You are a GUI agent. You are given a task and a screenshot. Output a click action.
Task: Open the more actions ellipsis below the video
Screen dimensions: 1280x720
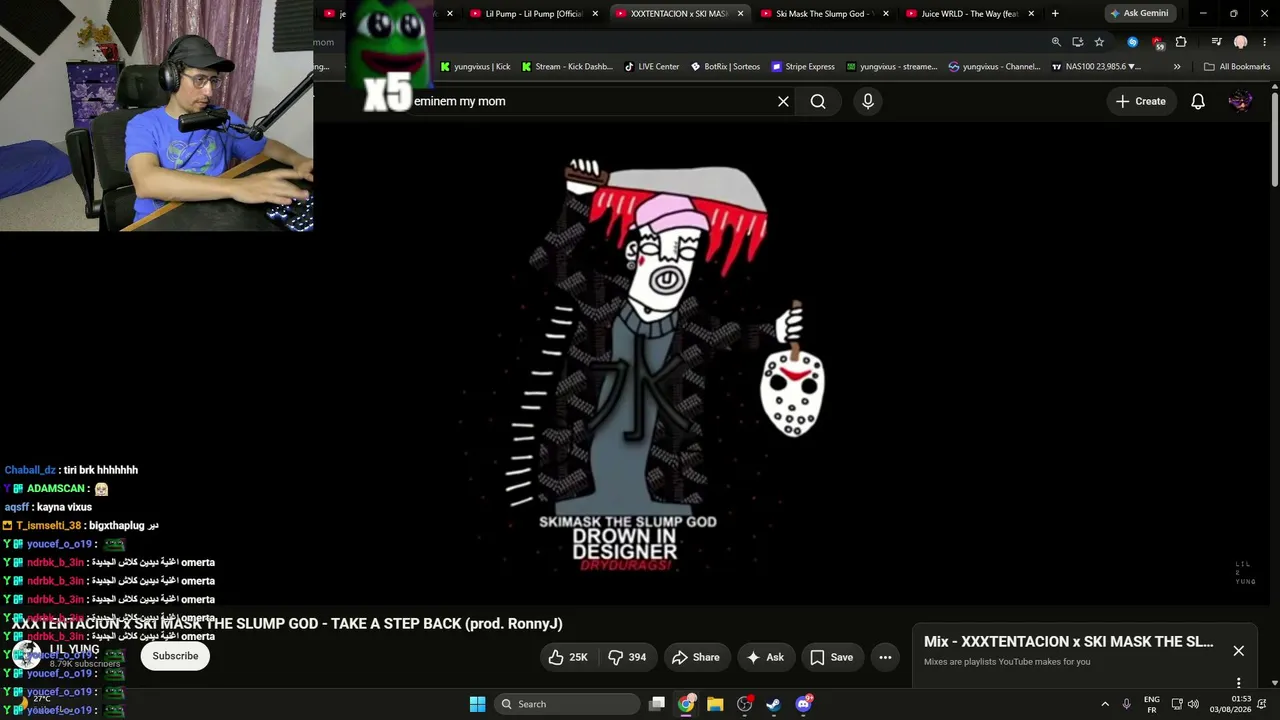click(885, 657)
